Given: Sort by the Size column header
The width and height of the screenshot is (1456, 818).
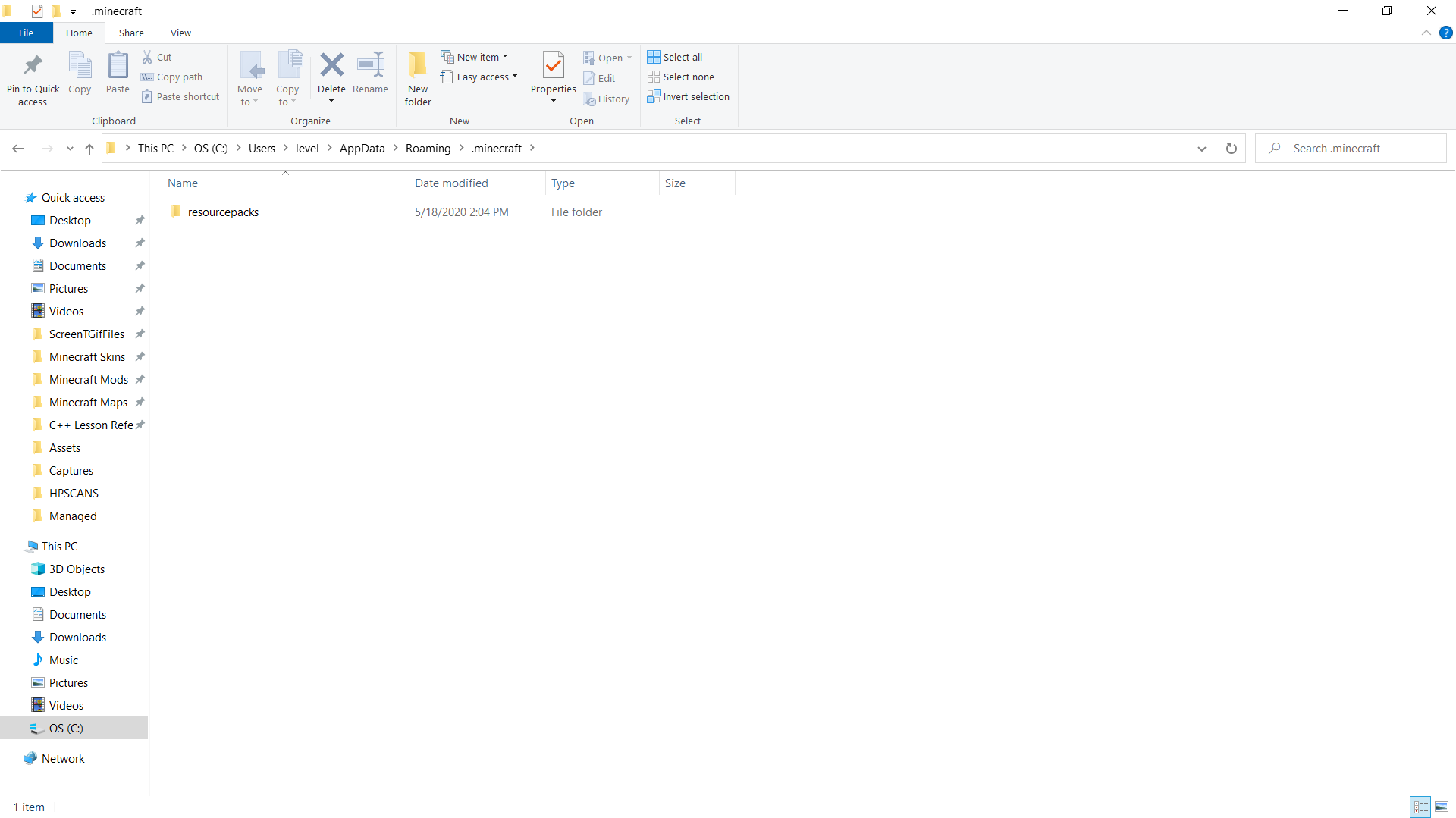Looking at the screenshot, I should point(697,183).
